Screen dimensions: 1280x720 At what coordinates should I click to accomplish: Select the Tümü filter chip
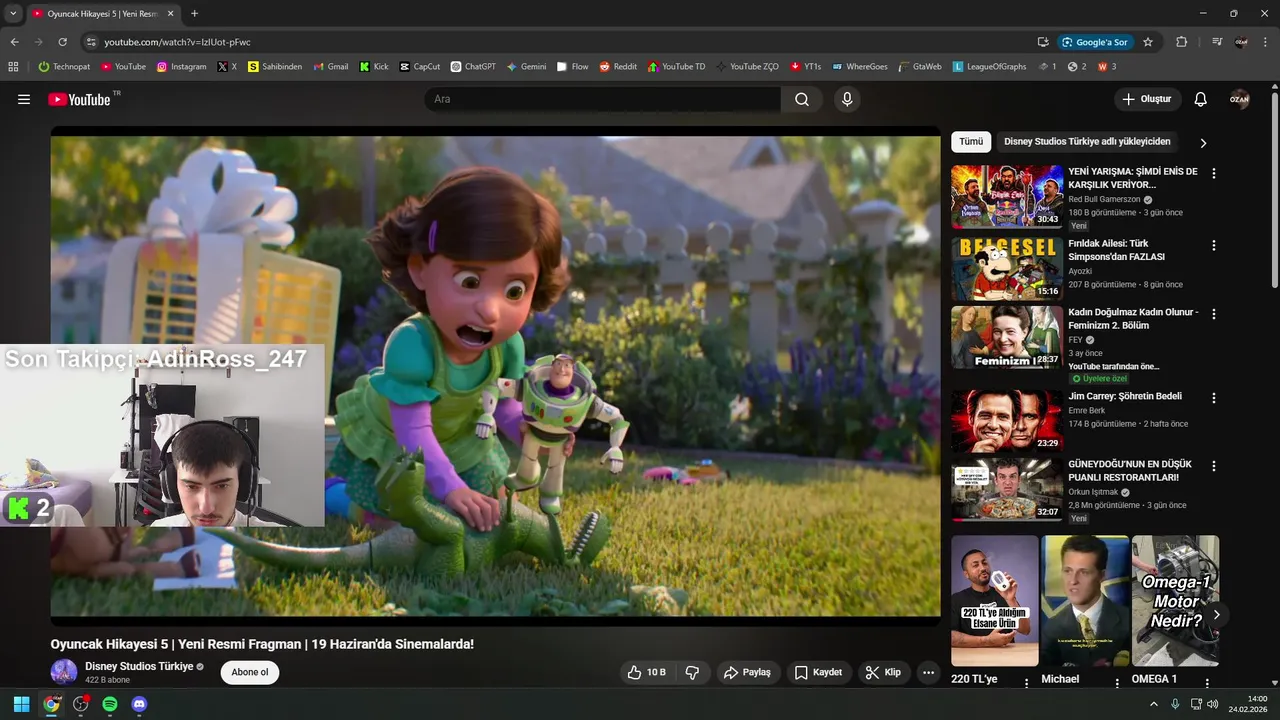(971, 142)
